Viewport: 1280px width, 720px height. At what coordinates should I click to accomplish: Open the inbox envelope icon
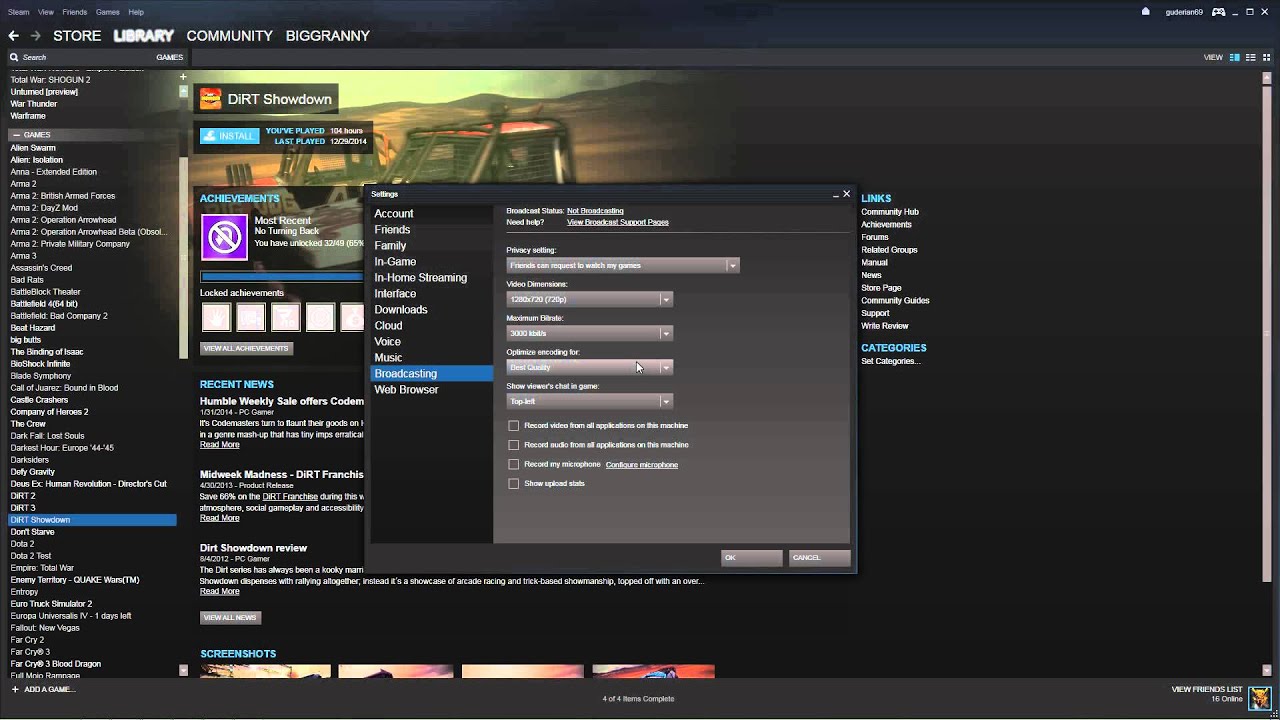tap(1146, 12)
